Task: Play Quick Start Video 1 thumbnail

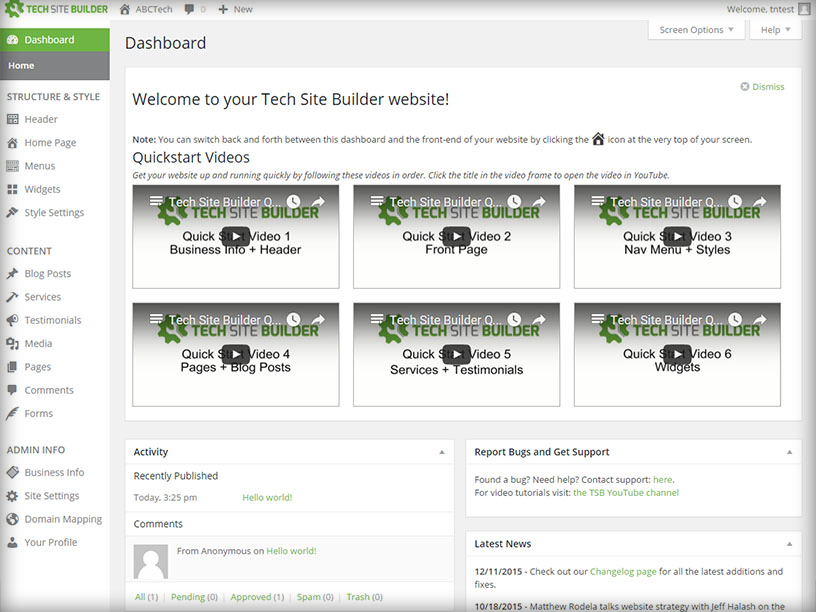Action: [x=235, y=237]
